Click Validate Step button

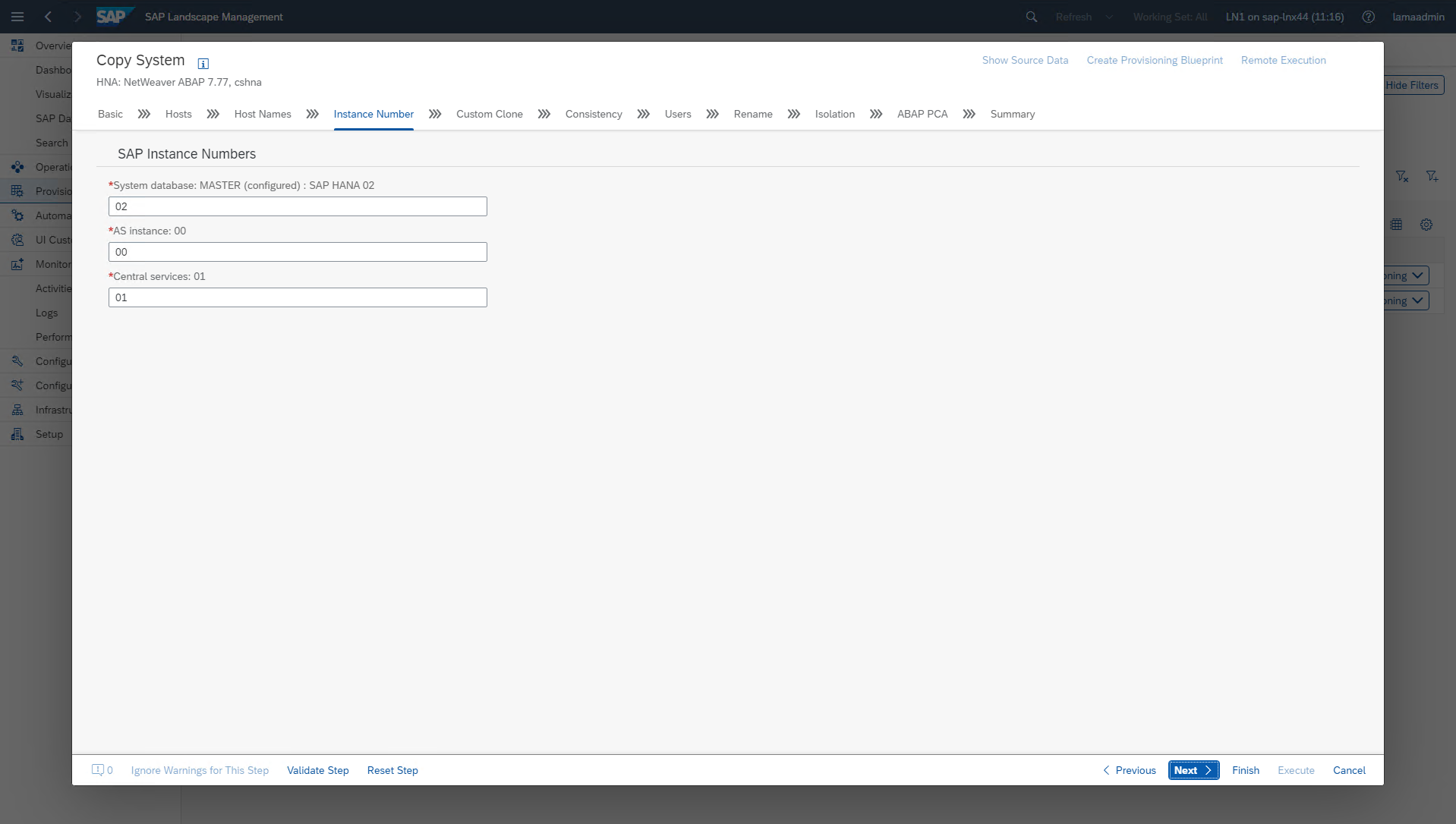click(x=318, y=770)
